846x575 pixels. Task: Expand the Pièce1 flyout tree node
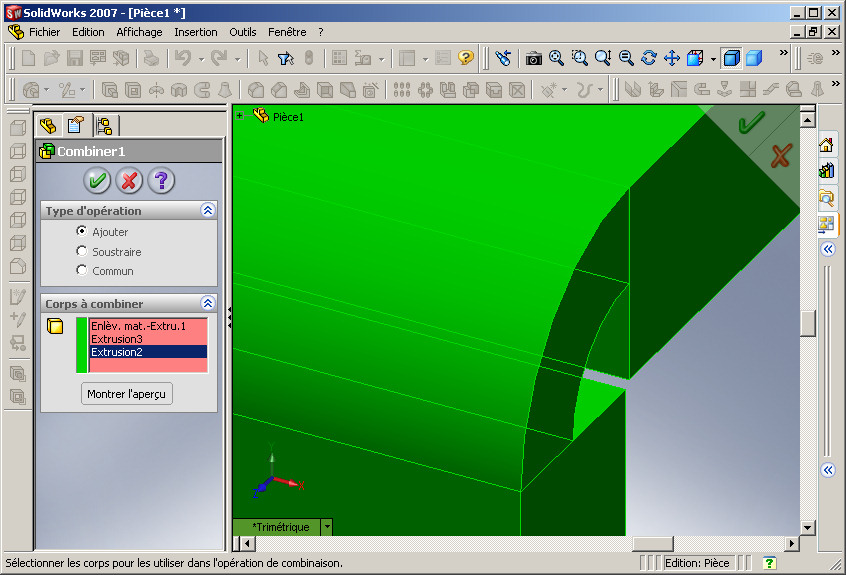[x=240, y=115]
